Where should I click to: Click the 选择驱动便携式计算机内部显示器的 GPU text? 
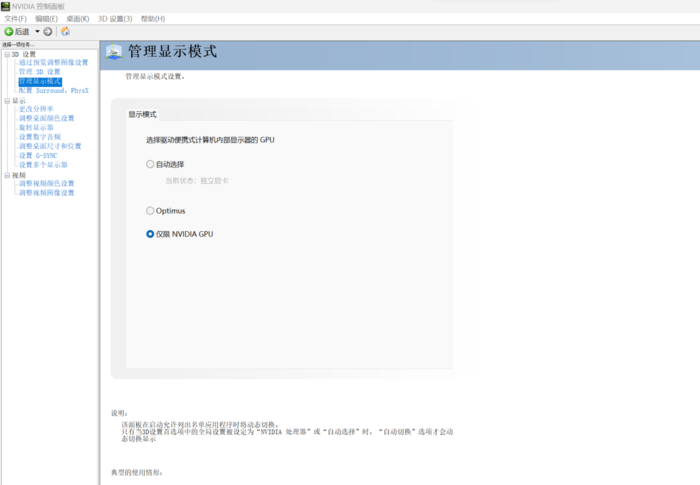point(210,140)
